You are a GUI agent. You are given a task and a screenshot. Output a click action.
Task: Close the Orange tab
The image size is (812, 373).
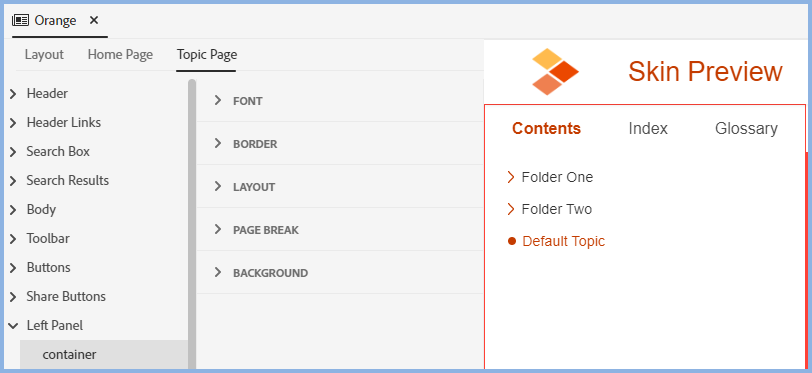tap(94, 20)
